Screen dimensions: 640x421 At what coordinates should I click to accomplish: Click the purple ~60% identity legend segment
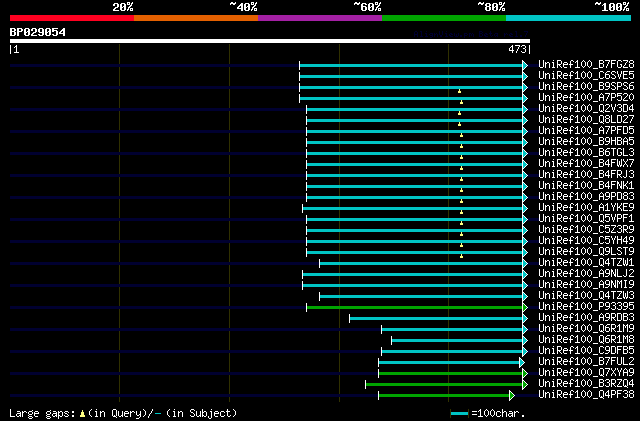pyautogui.click(x=320, y=18)
